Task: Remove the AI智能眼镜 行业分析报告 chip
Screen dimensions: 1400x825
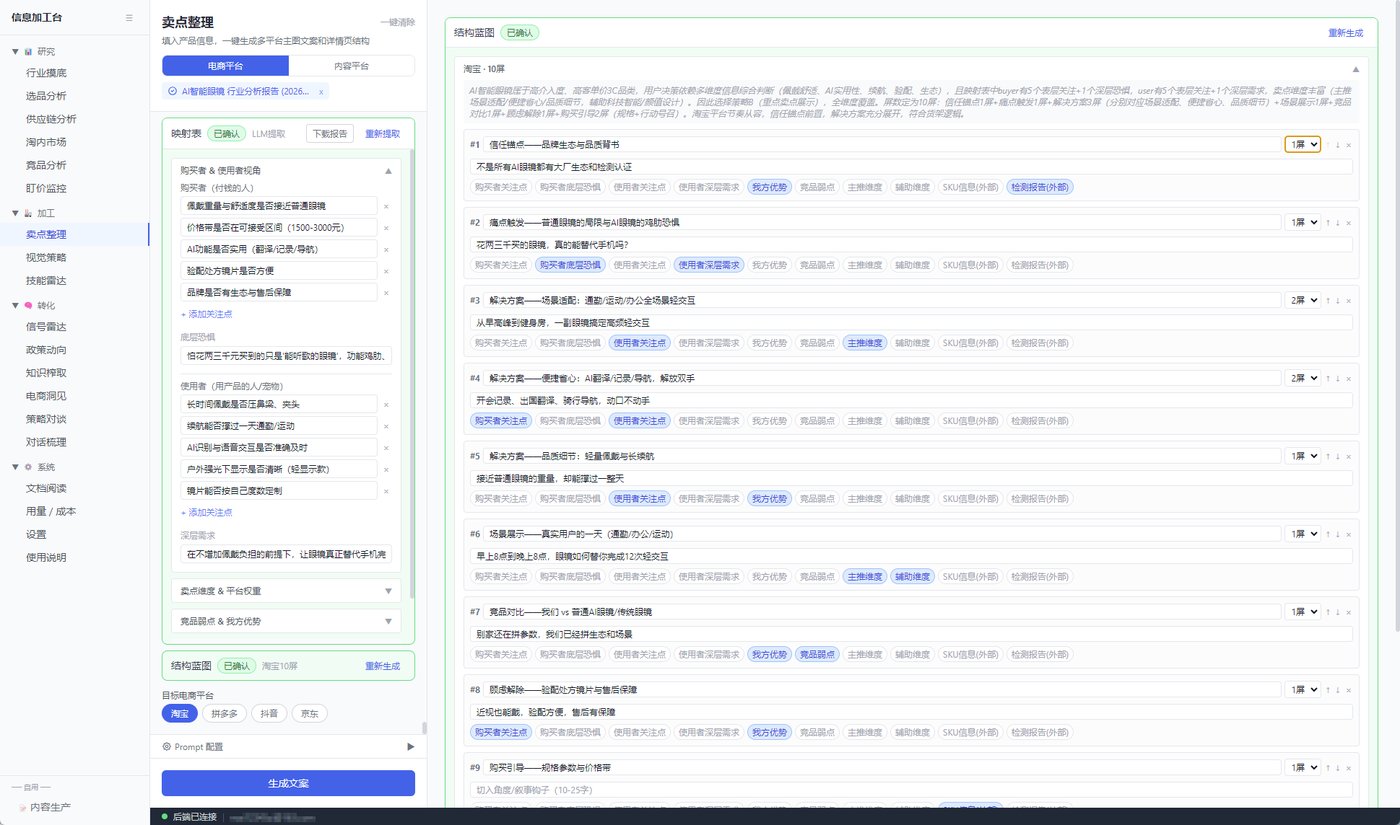Action: point(321,92)
